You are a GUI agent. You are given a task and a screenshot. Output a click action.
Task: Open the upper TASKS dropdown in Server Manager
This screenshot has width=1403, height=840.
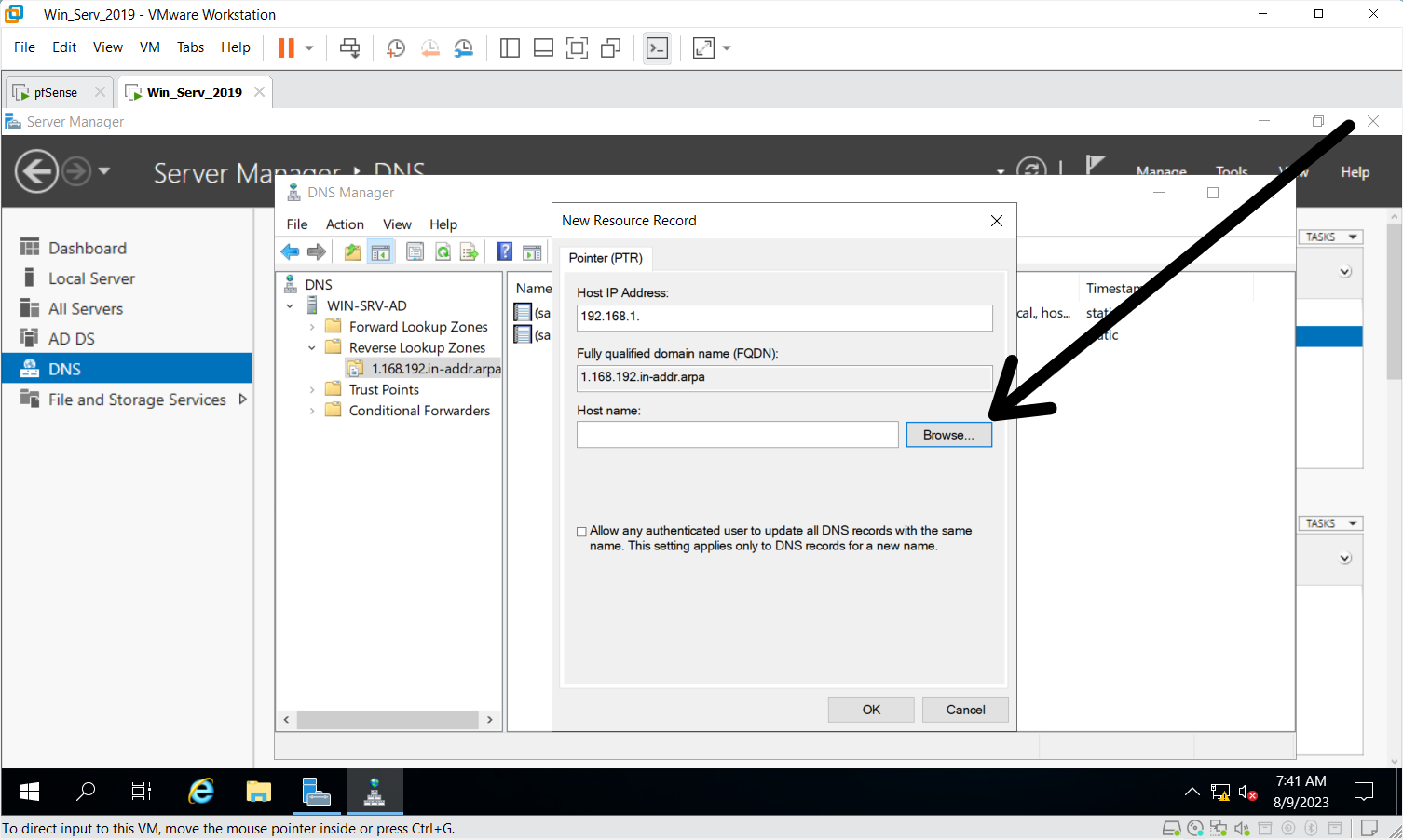[x=1330, y=237]
